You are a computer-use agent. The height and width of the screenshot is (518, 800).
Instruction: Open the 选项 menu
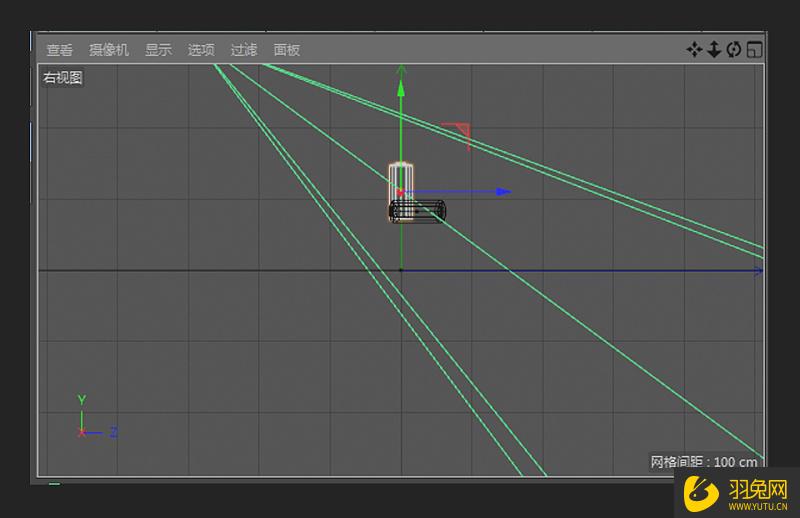tap(201, 50)
